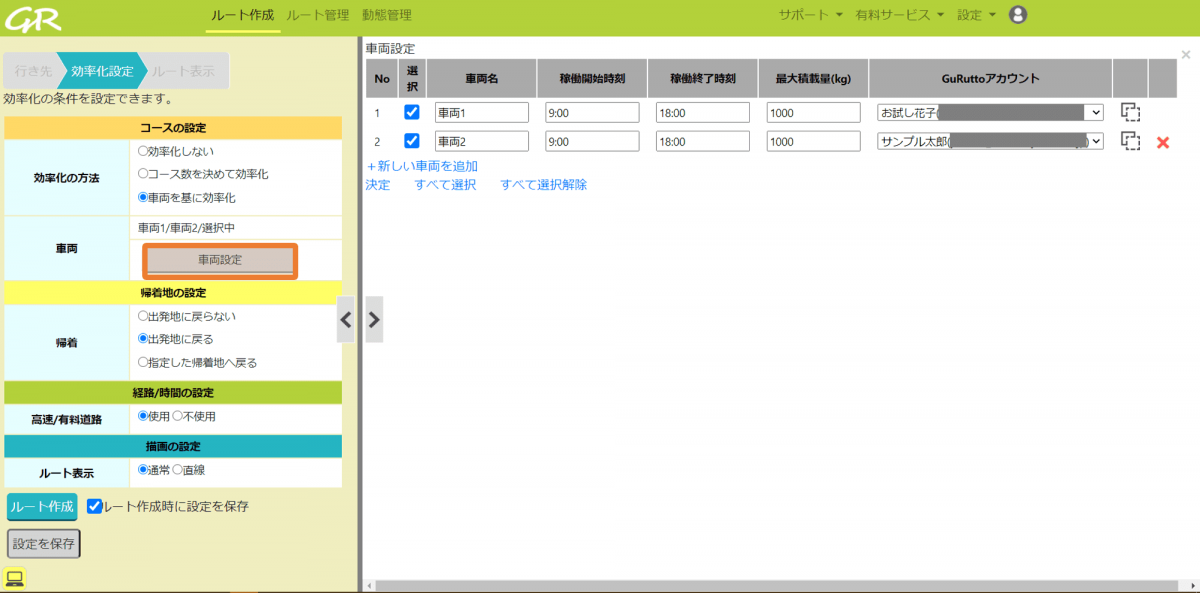Collapse panel with left chevron arrow
Screen dimensions: 1200x593
(x=346, y=320)
